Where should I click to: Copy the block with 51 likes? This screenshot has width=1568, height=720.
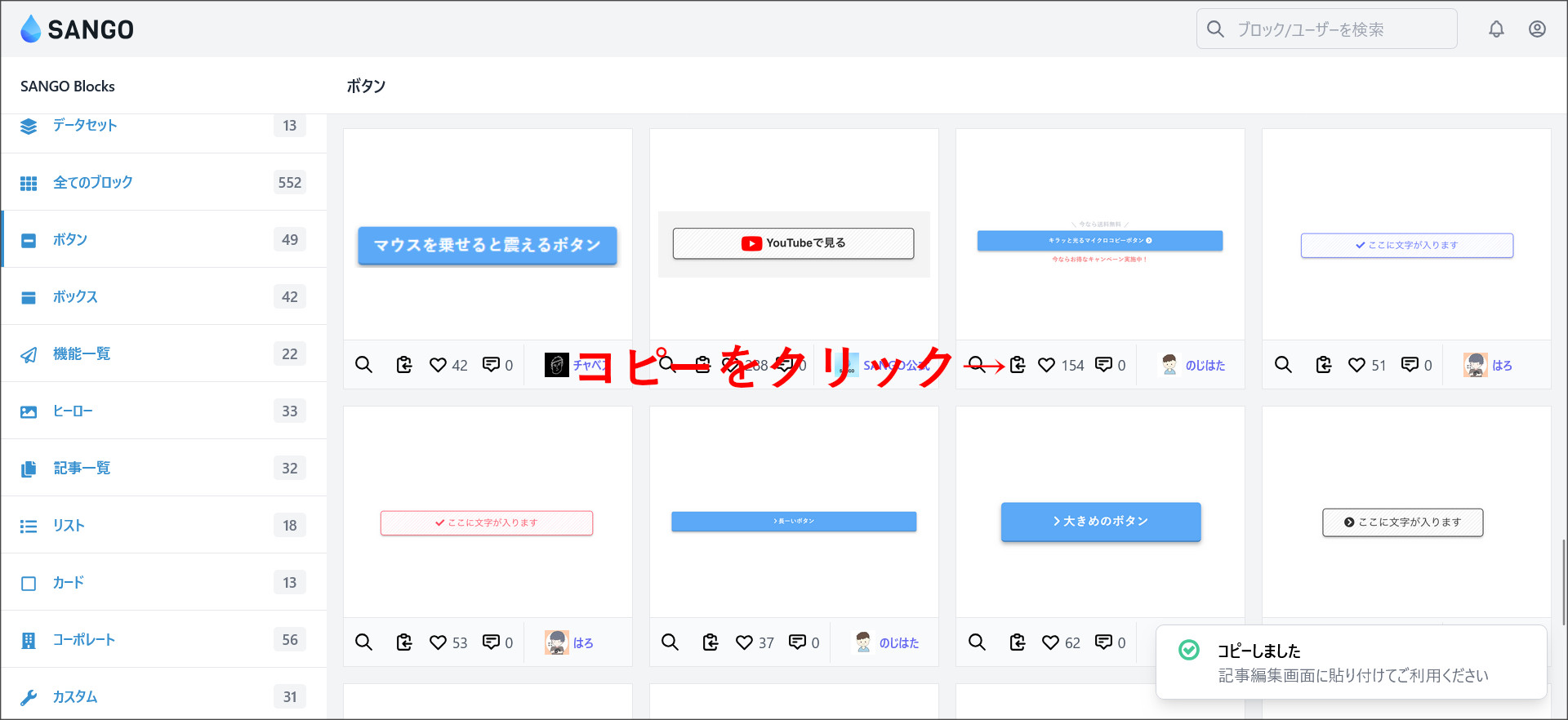click(x=1324, y=365)
